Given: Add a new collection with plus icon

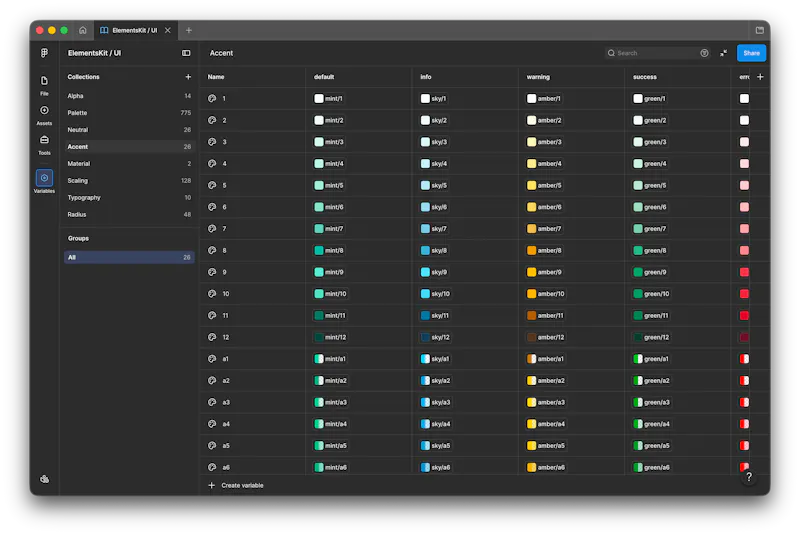Looking at the screenshot, I should coord(188,77).
